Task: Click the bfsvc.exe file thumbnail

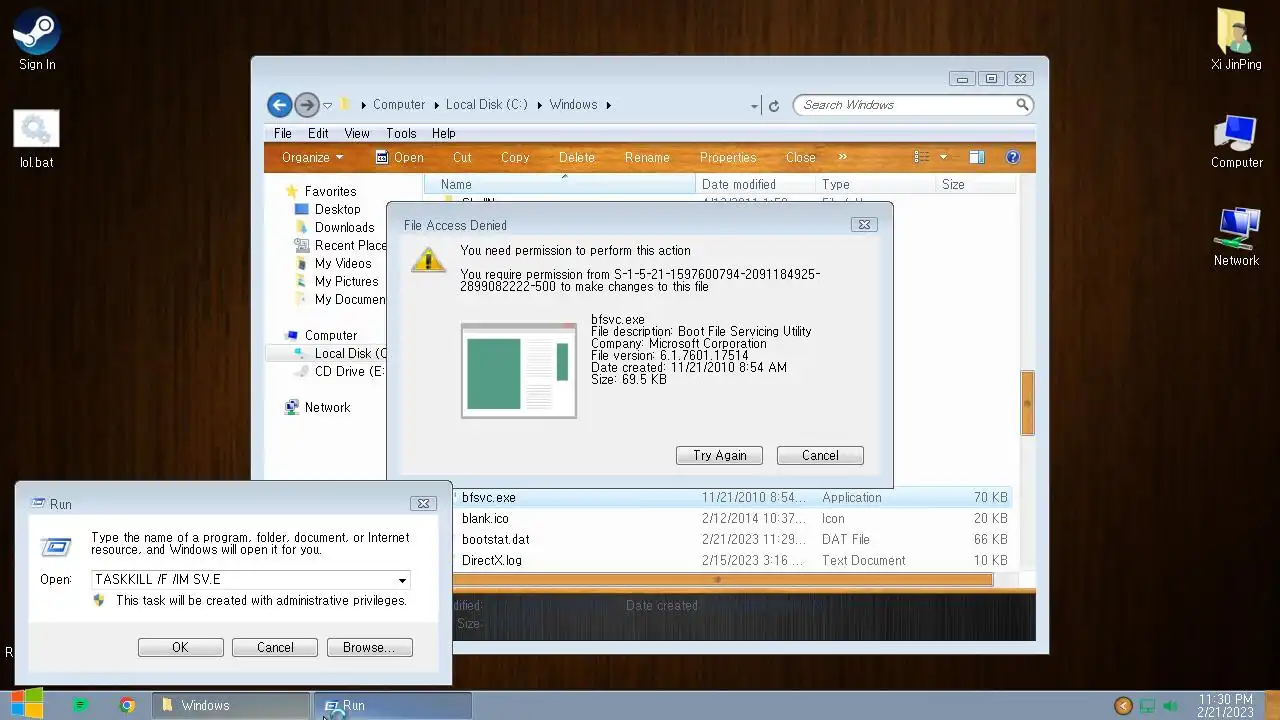Action: (519, 370)
